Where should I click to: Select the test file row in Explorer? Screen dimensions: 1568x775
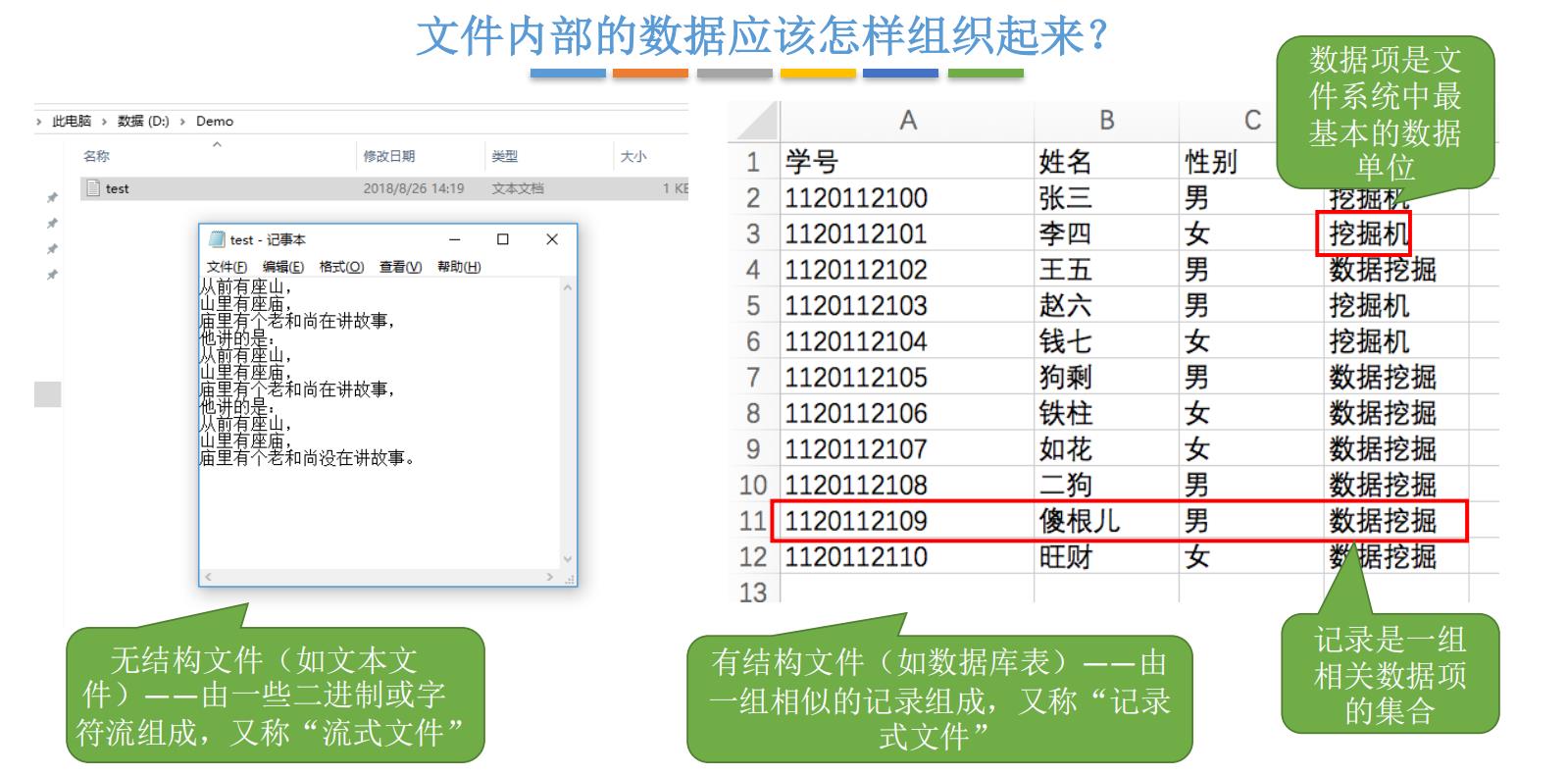(384, 188)
